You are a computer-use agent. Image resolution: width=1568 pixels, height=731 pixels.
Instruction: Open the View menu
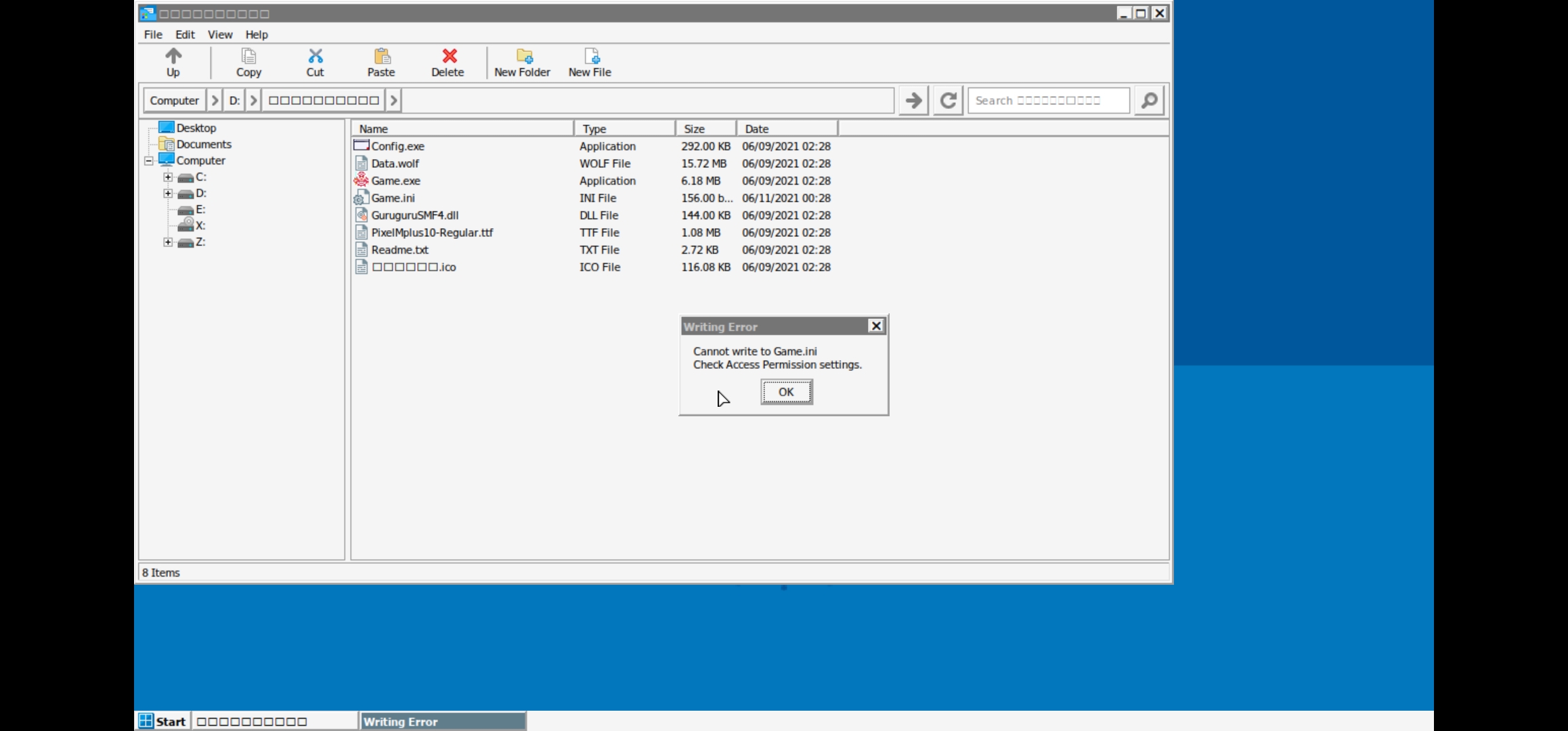click(219, 35)
